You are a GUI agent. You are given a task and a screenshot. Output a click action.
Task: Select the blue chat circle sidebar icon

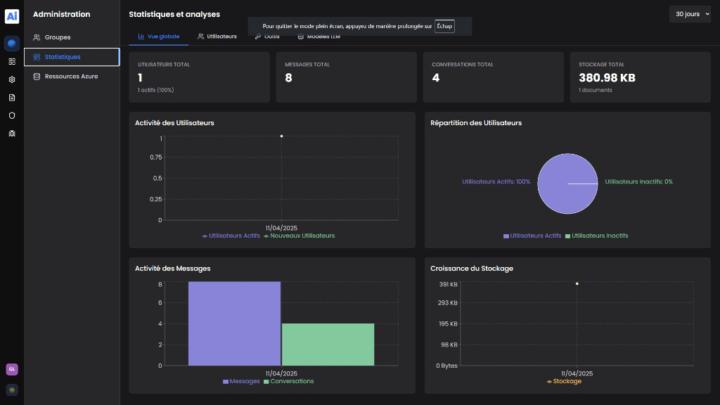[12, 44]
